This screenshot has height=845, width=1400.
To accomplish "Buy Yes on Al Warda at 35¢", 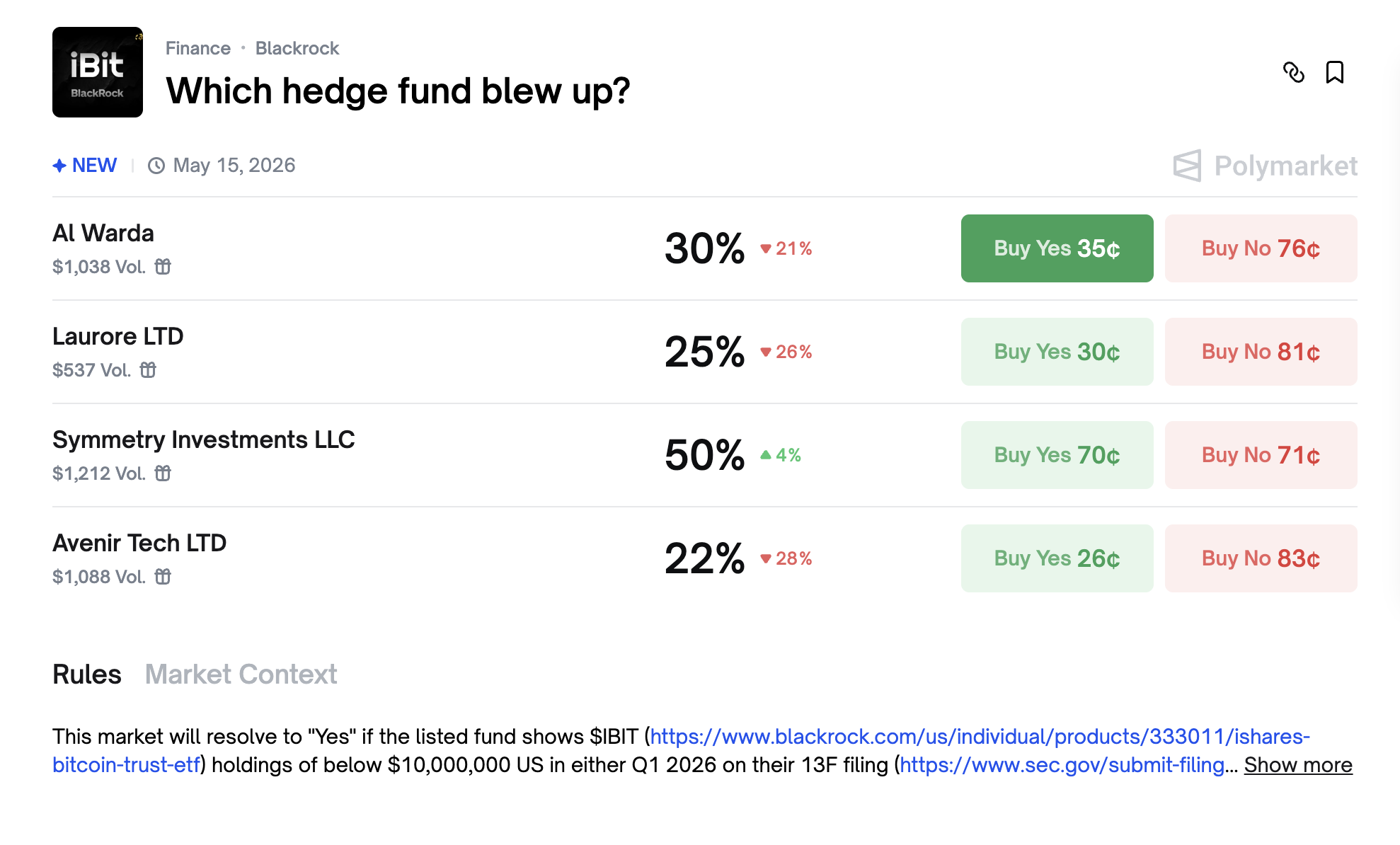I will coord(1057,248).
